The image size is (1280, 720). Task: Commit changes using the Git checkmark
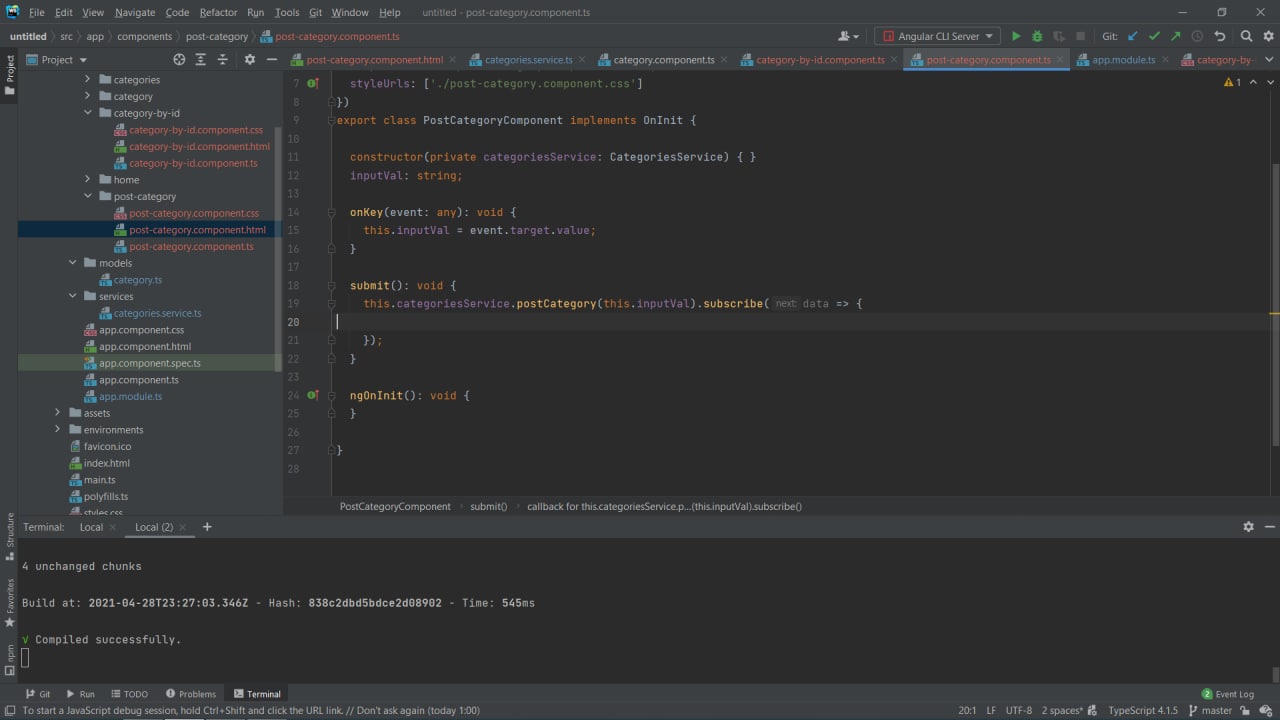(1154, 36)
